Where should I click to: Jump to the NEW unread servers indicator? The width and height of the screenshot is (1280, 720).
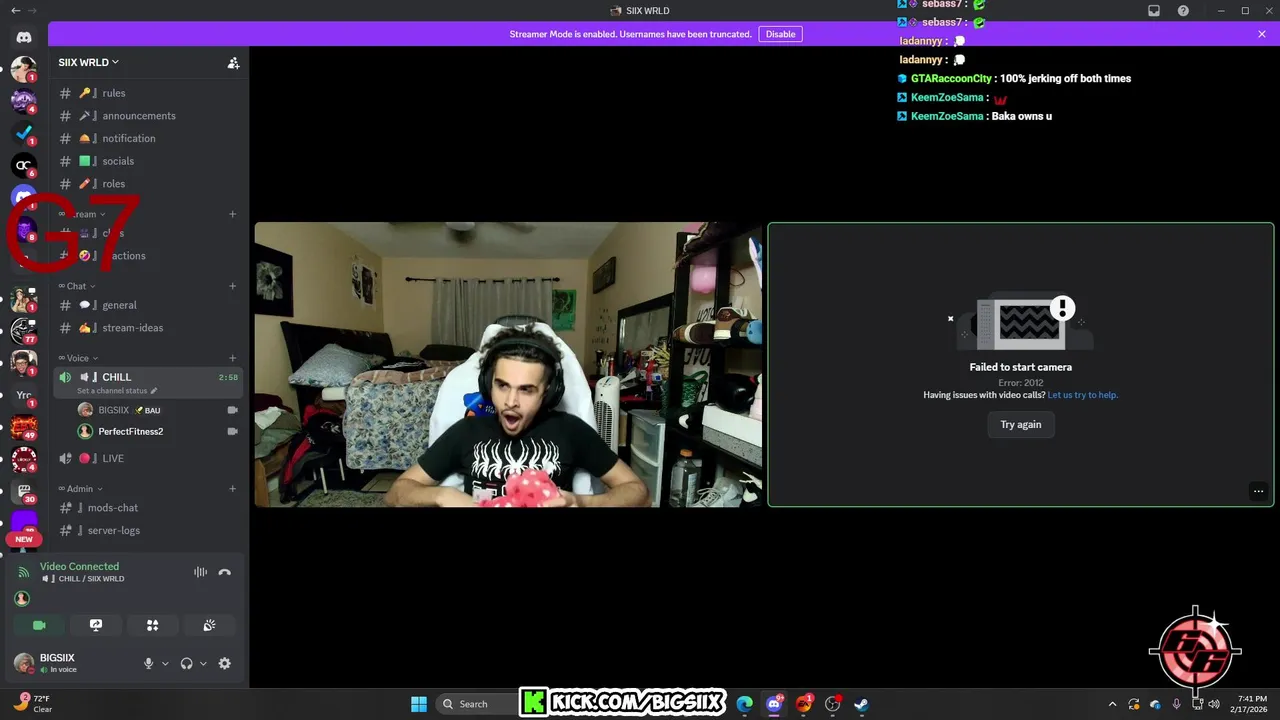[x=24, y=539]
